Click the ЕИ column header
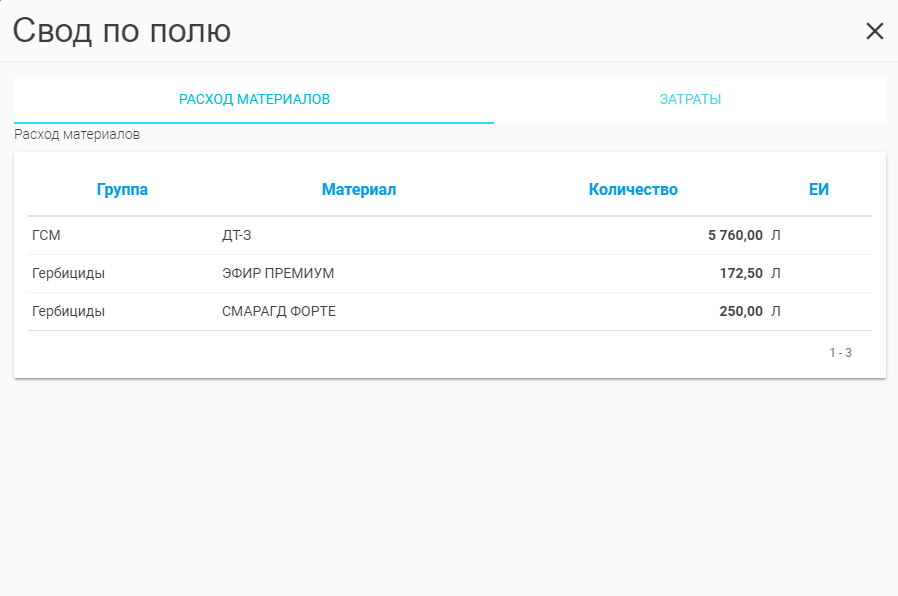Viewport: 898px width, 596px height. click(x=819, y=190)
